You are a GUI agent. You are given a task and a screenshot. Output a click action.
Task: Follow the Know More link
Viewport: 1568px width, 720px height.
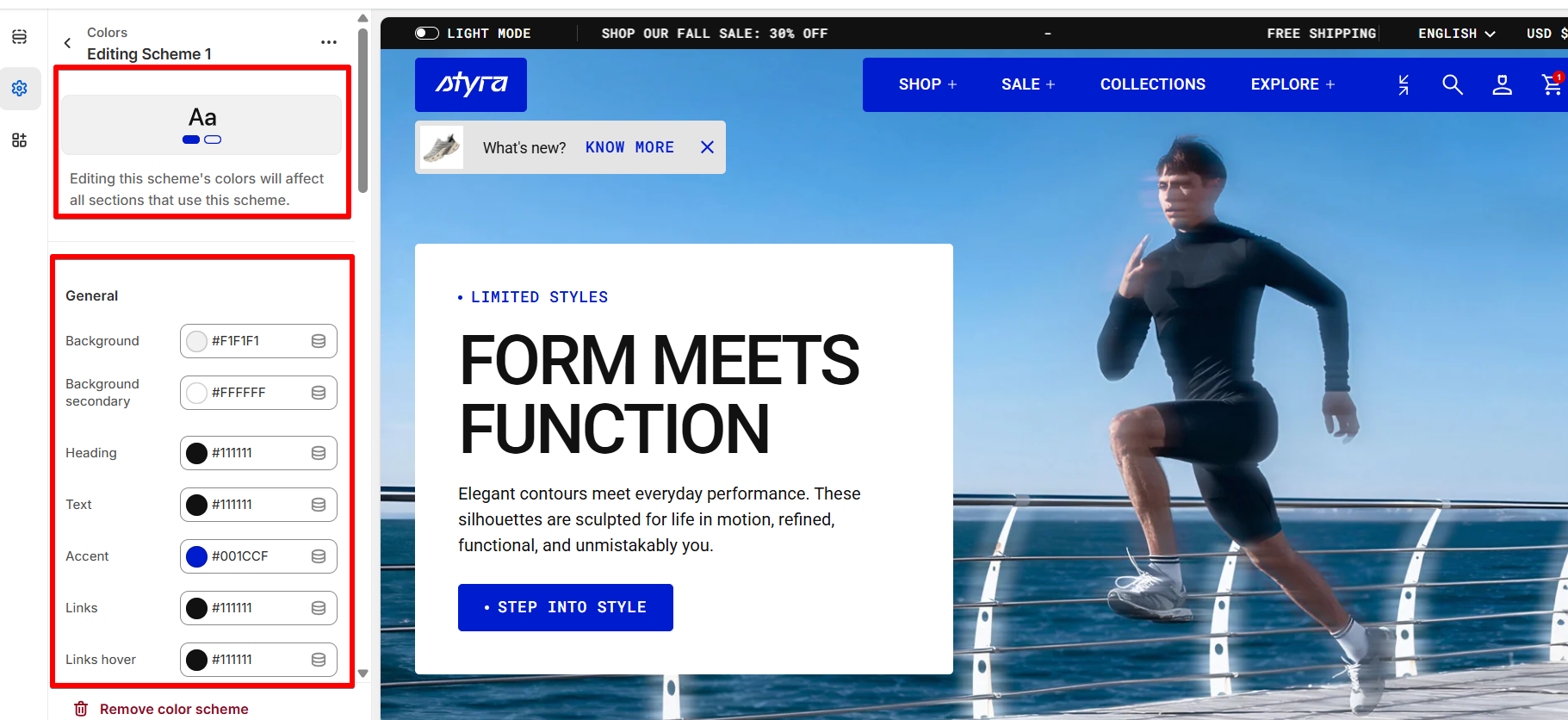click(629, 147)
